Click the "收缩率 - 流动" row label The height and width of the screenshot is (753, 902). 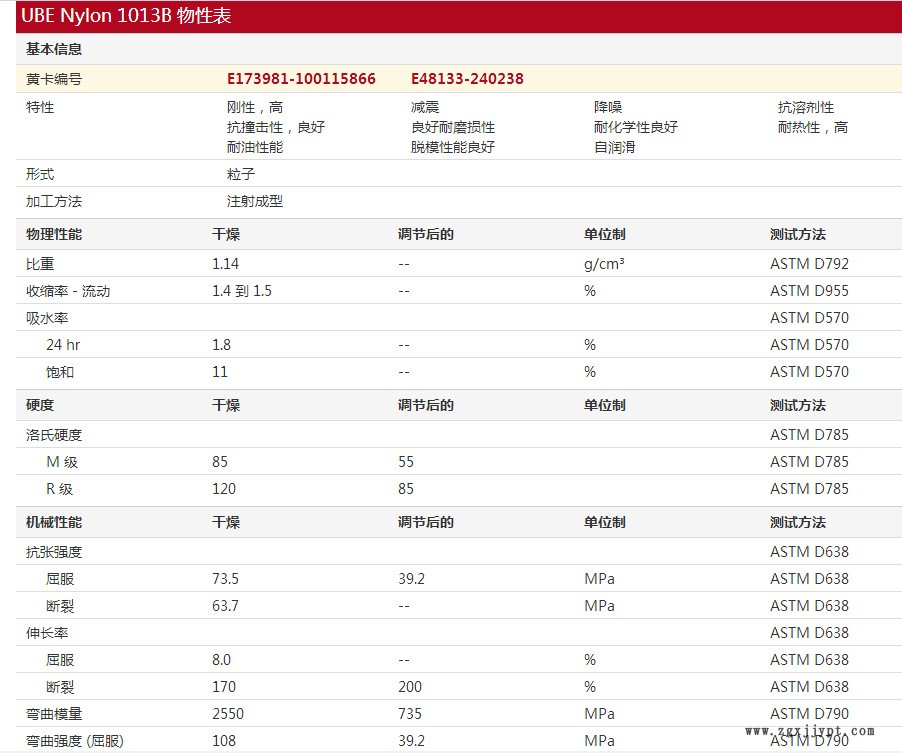68,291
